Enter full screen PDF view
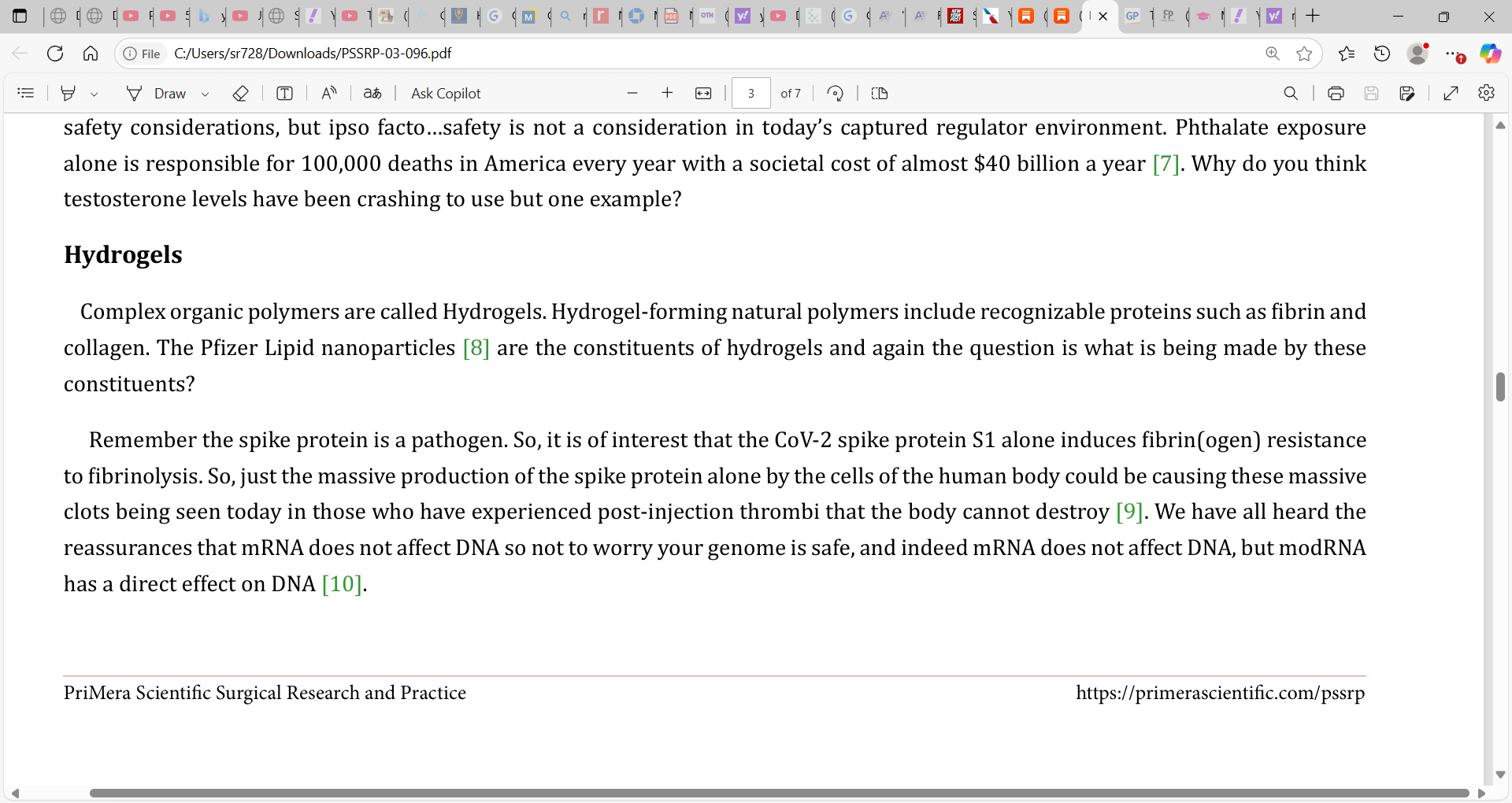Screen dimensions: 1512x803 click(1451, 93)
